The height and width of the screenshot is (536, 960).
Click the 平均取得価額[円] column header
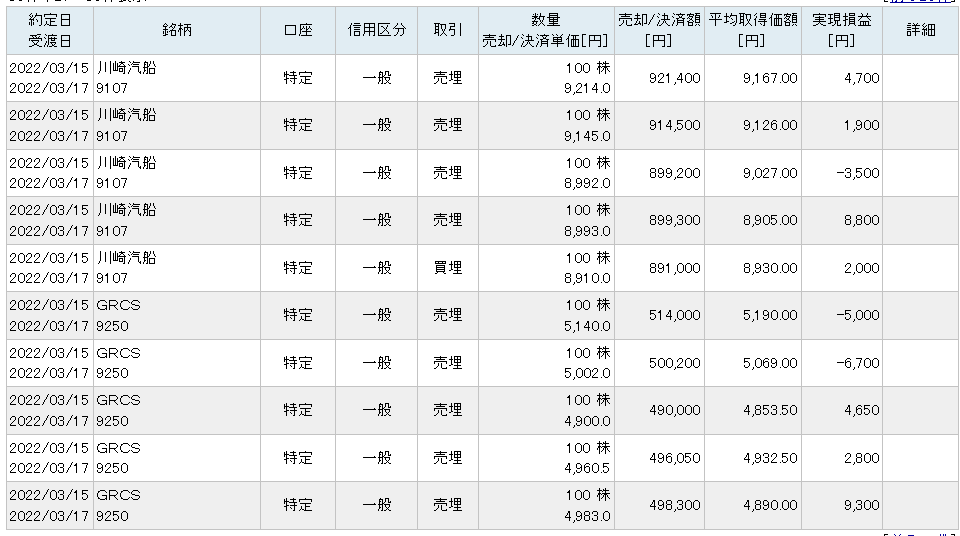coord(753,31)
